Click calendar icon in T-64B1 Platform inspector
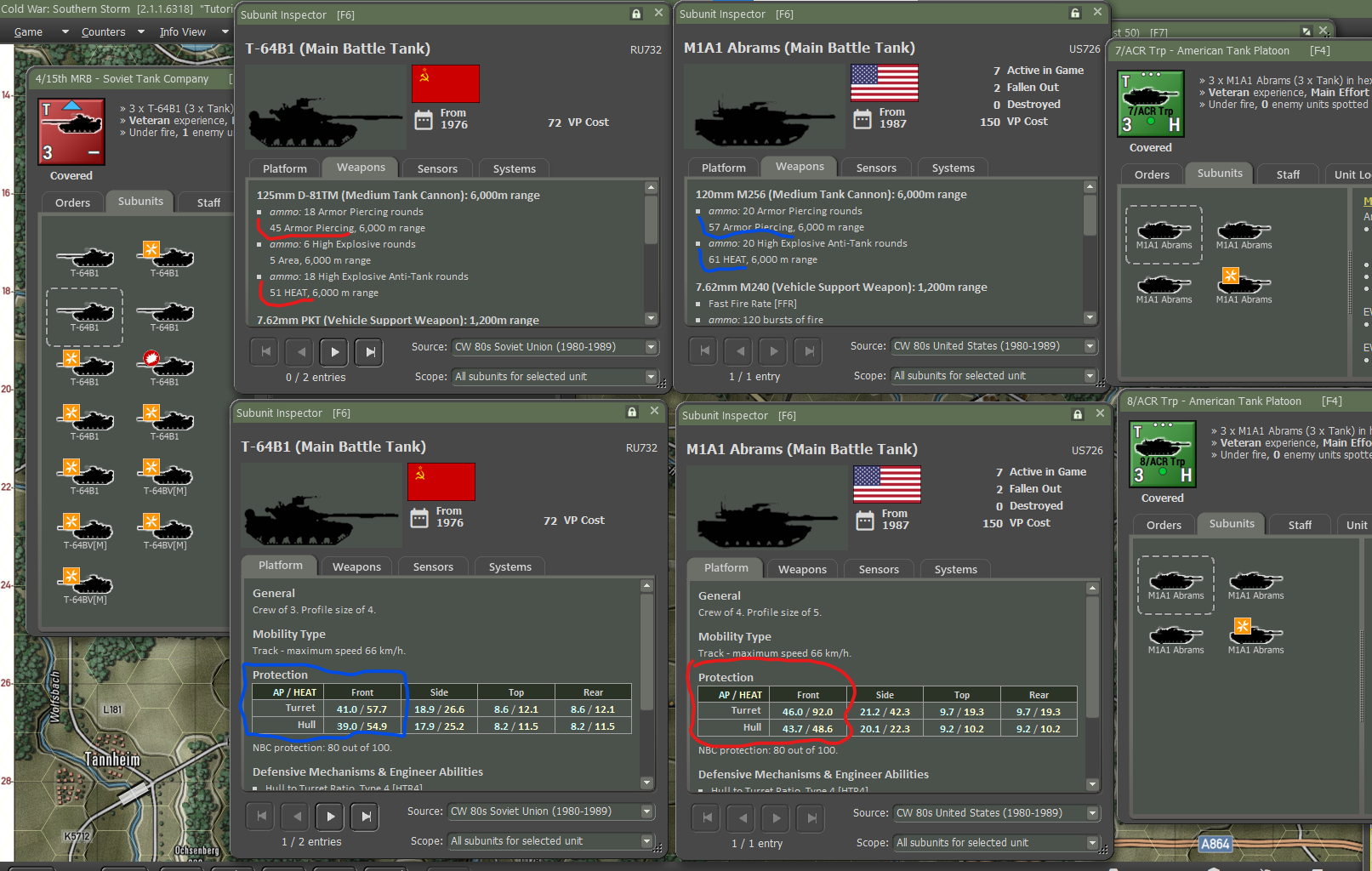This screenshot has height=871, width=1372. 419,518
